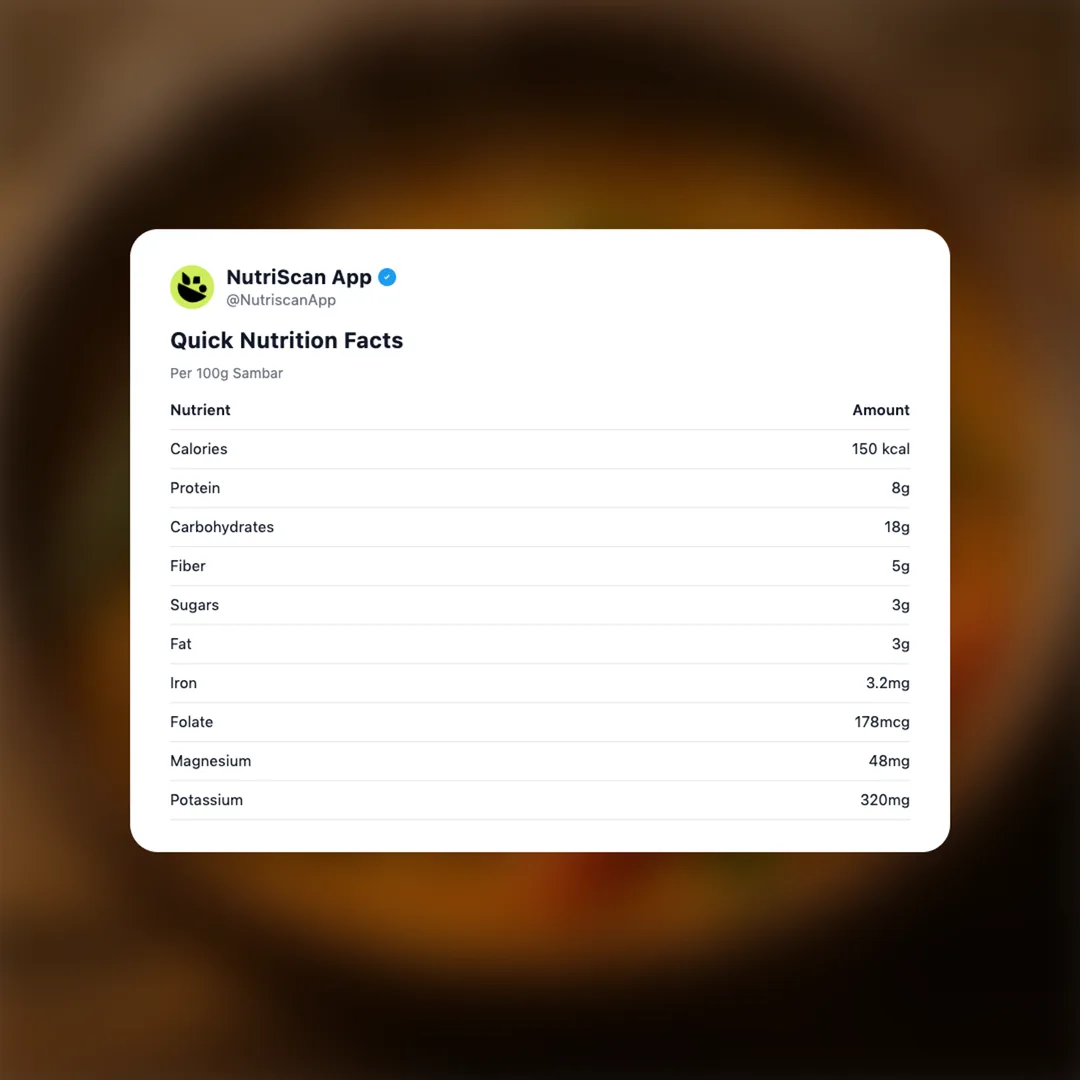Select the Magnesium row label

[x=210, y=761]
